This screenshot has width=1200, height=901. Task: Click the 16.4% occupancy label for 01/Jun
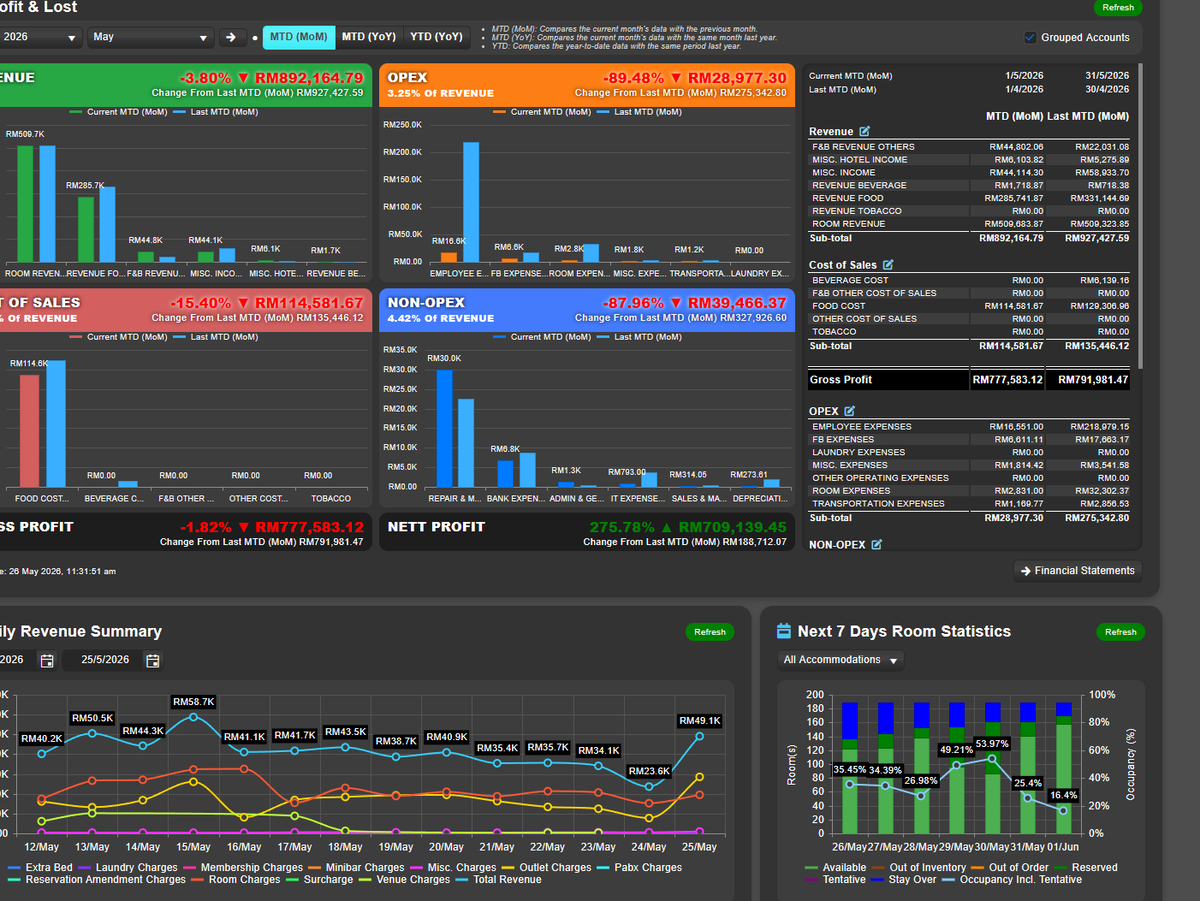(x=1064, y=795)
